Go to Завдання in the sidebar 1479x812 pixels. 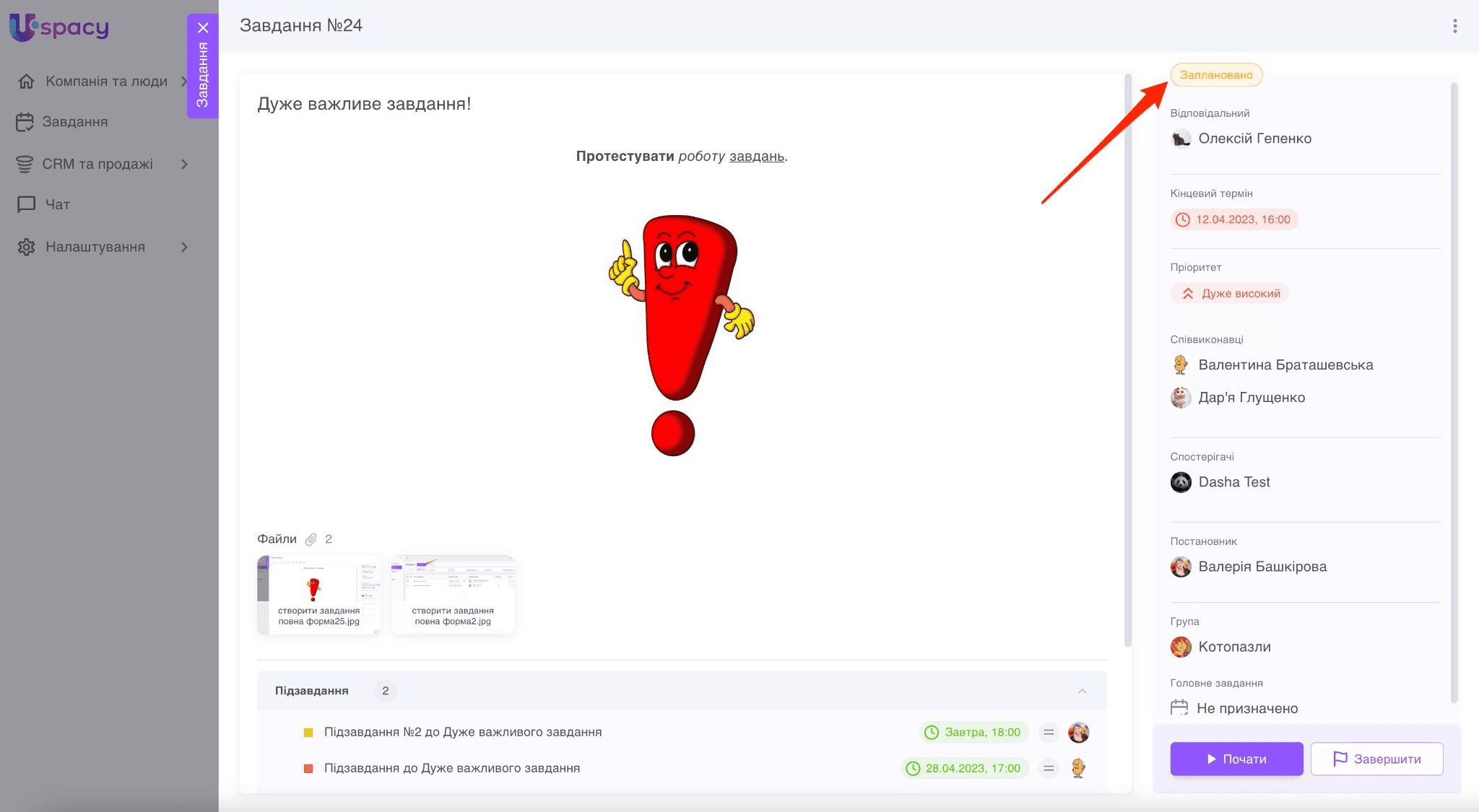pos(74,122)
